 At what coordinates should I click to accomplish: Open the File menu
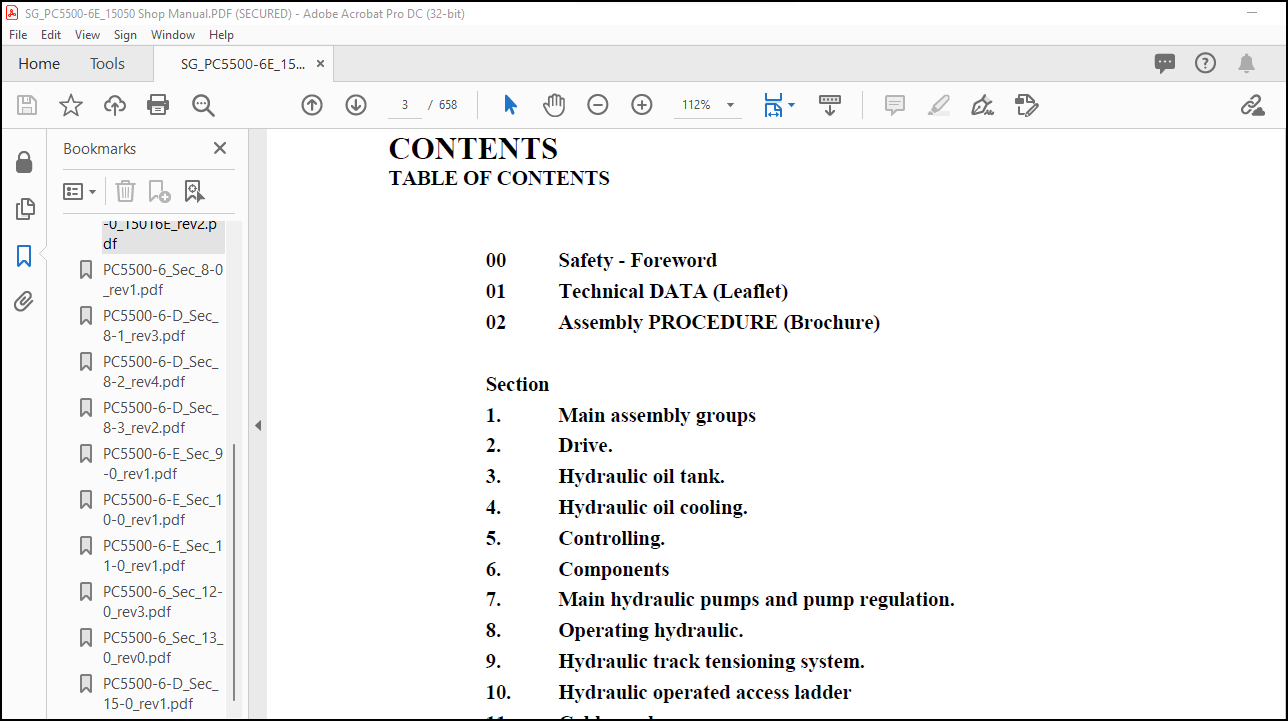click(18, 34)
